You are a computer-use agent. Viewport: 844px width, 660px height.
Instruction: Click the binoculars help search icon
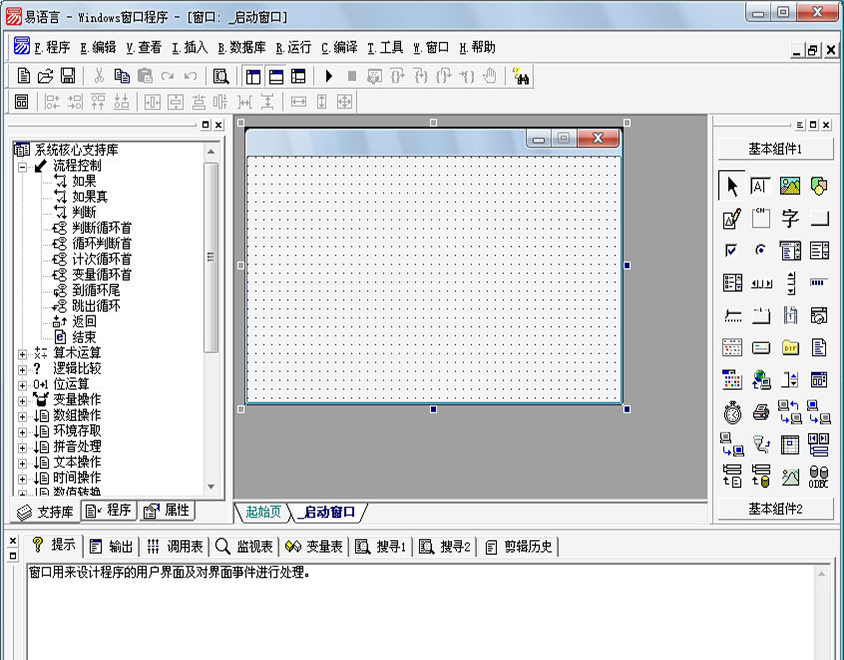pyautogui.click(x=521, y=76)
